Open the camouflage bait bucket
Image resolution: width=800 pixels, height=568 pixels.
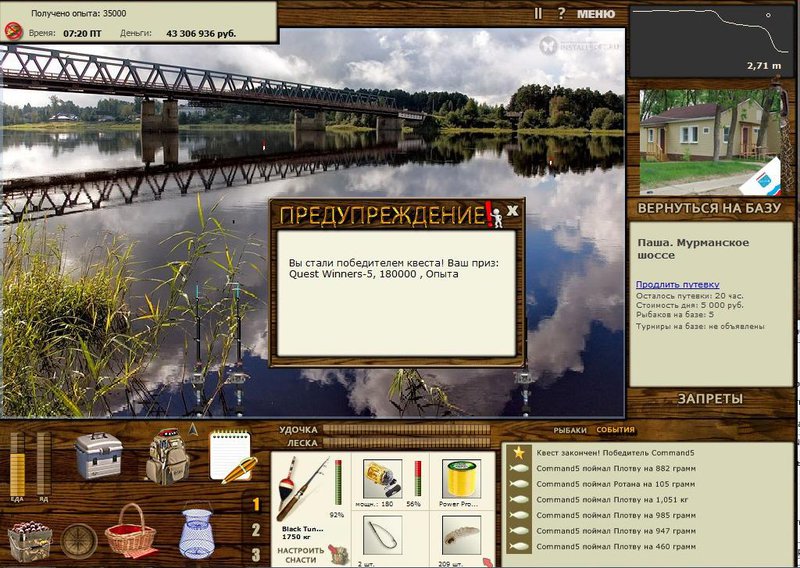tap(29, 541)
